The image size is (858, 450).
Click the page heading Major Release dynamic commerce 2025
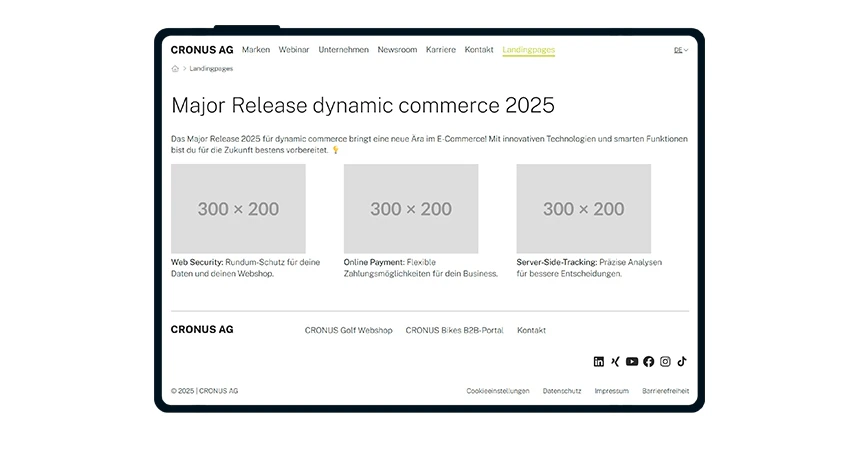pos(363,105)
